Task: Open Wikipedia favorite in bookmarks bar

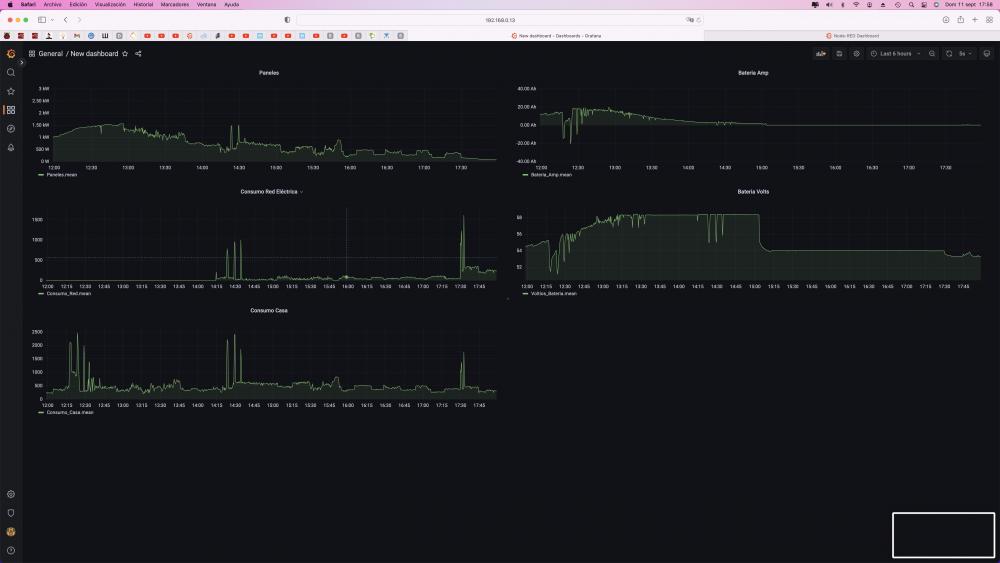Action: pos(105,36)
